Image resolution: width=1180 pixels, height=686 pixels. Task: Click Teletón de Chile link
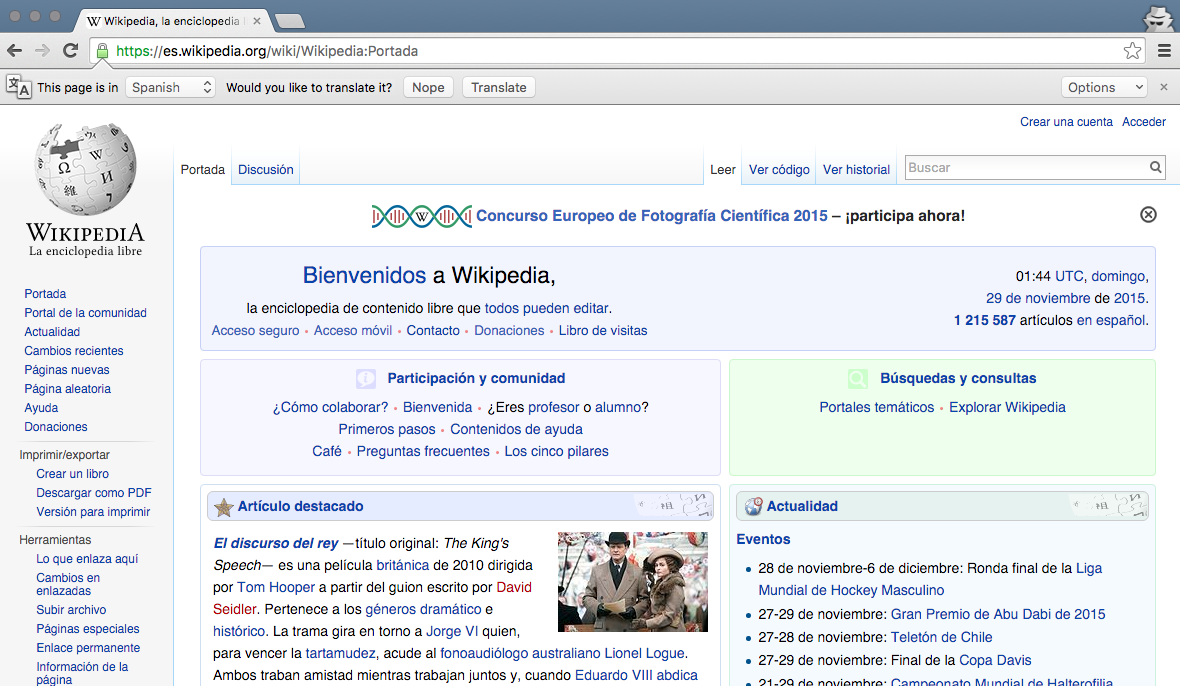pyautogui.click(x=941, y=637)
